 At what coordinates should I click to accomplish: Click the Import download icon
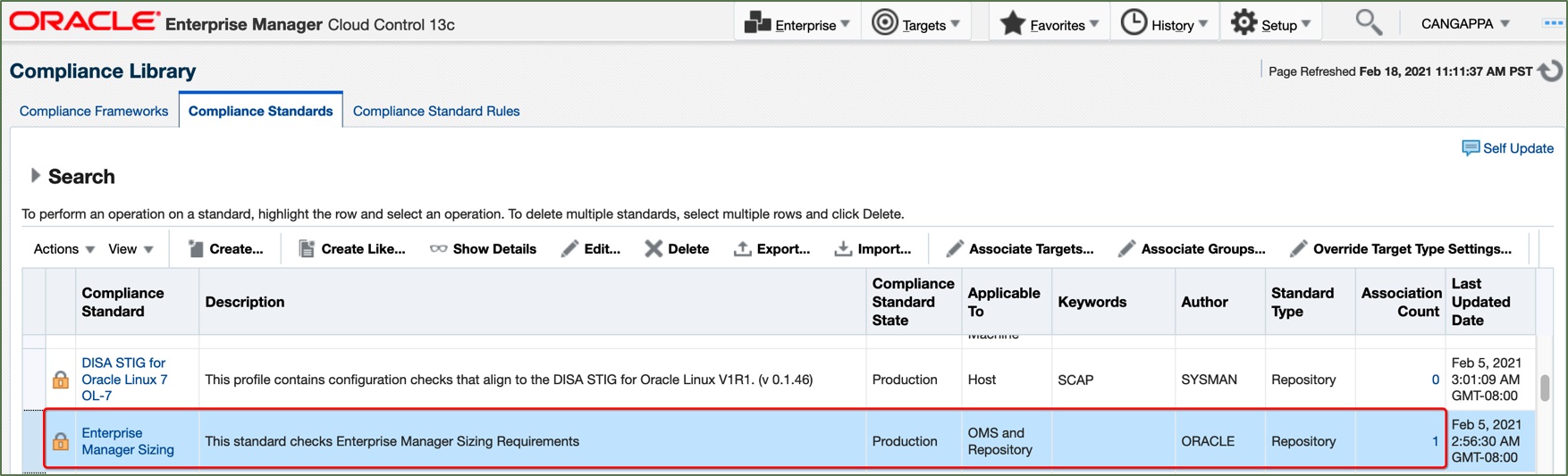[843, 249]
